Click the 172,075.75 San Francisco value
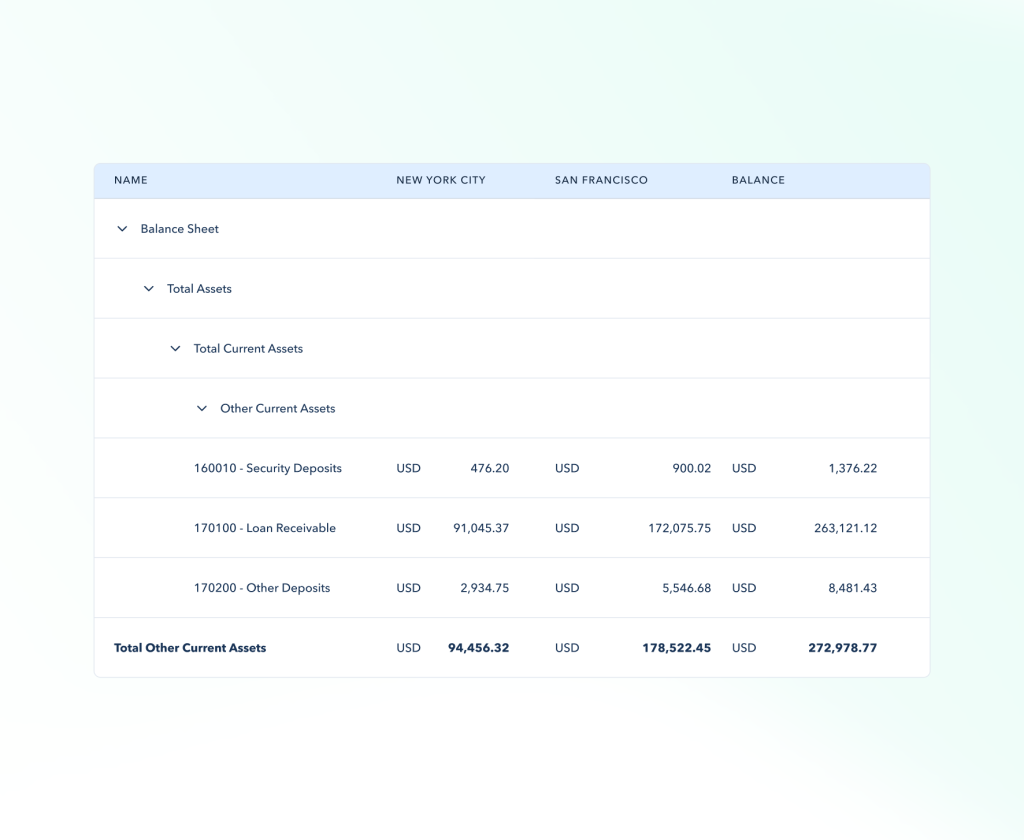Screen dimensions: 1024x840 click(x=679, y=528)
